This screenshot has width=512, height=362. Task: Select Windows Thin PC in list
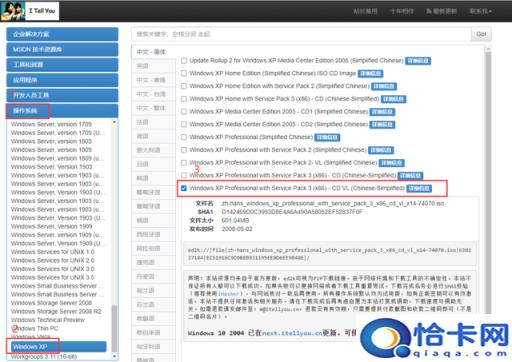(35, 329)
